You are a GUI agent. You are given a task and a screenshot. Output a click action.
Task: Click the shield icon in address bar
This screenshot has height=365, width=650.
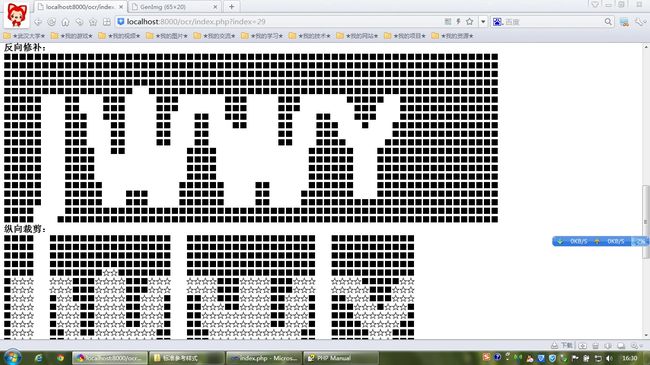click(121, 22)
